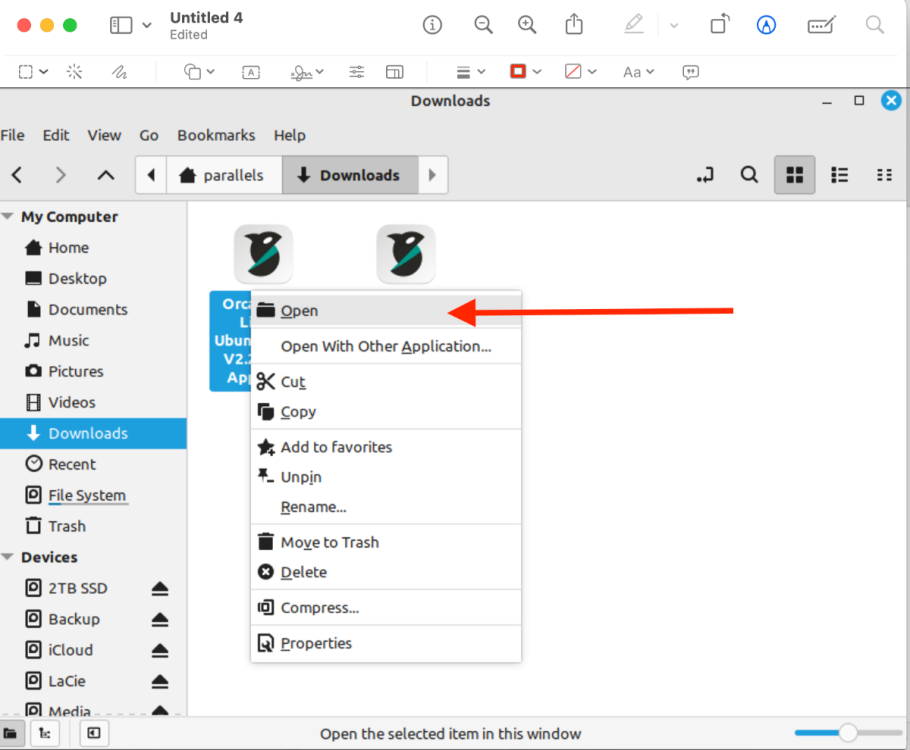Open the Share icon in toolbar
Image resolution: width=910 pixels, height=750 pixels.
pos(574,24)
